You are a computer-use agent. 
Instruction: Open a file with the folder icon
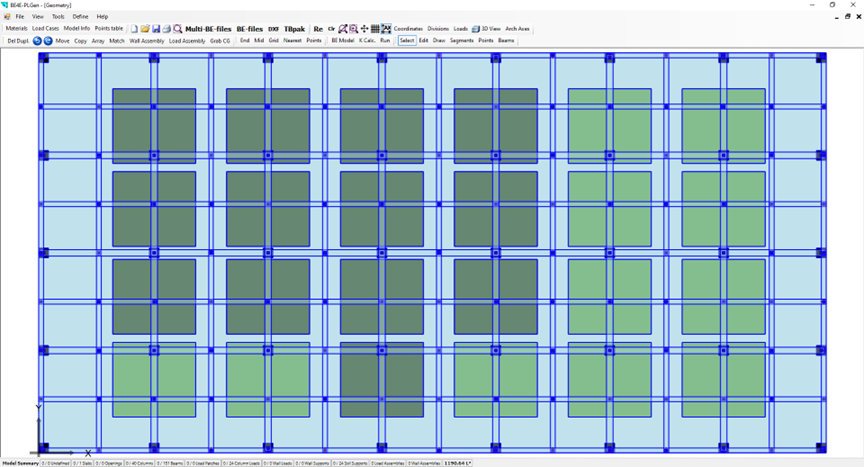coord(145,29)
